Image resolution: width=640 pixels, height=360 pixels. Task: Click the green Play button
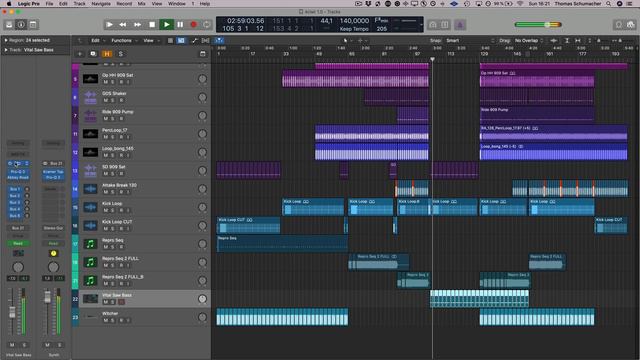click(x=166, y=25)
